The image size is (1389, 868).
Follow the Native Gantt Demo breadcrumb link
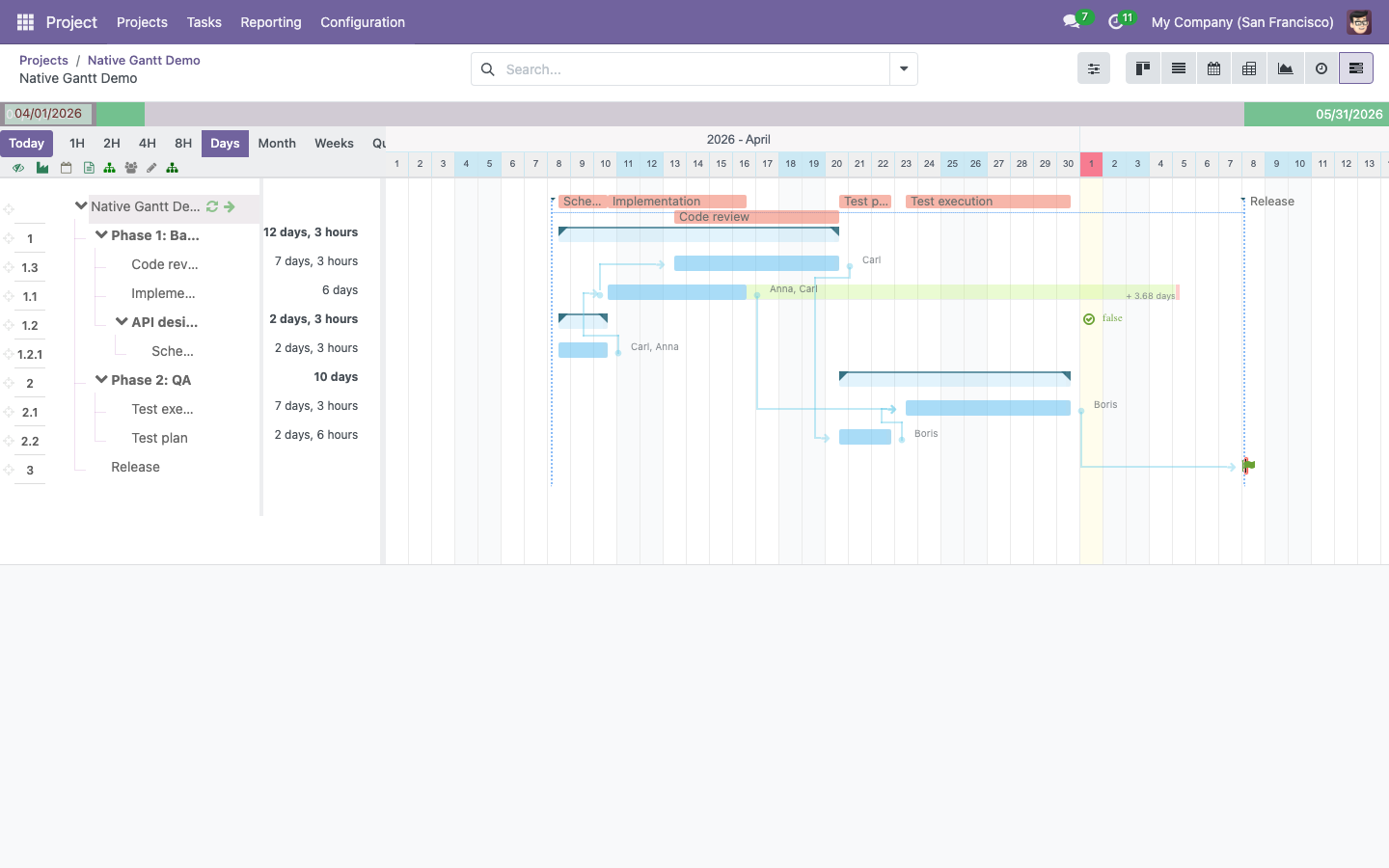(144, 60)
